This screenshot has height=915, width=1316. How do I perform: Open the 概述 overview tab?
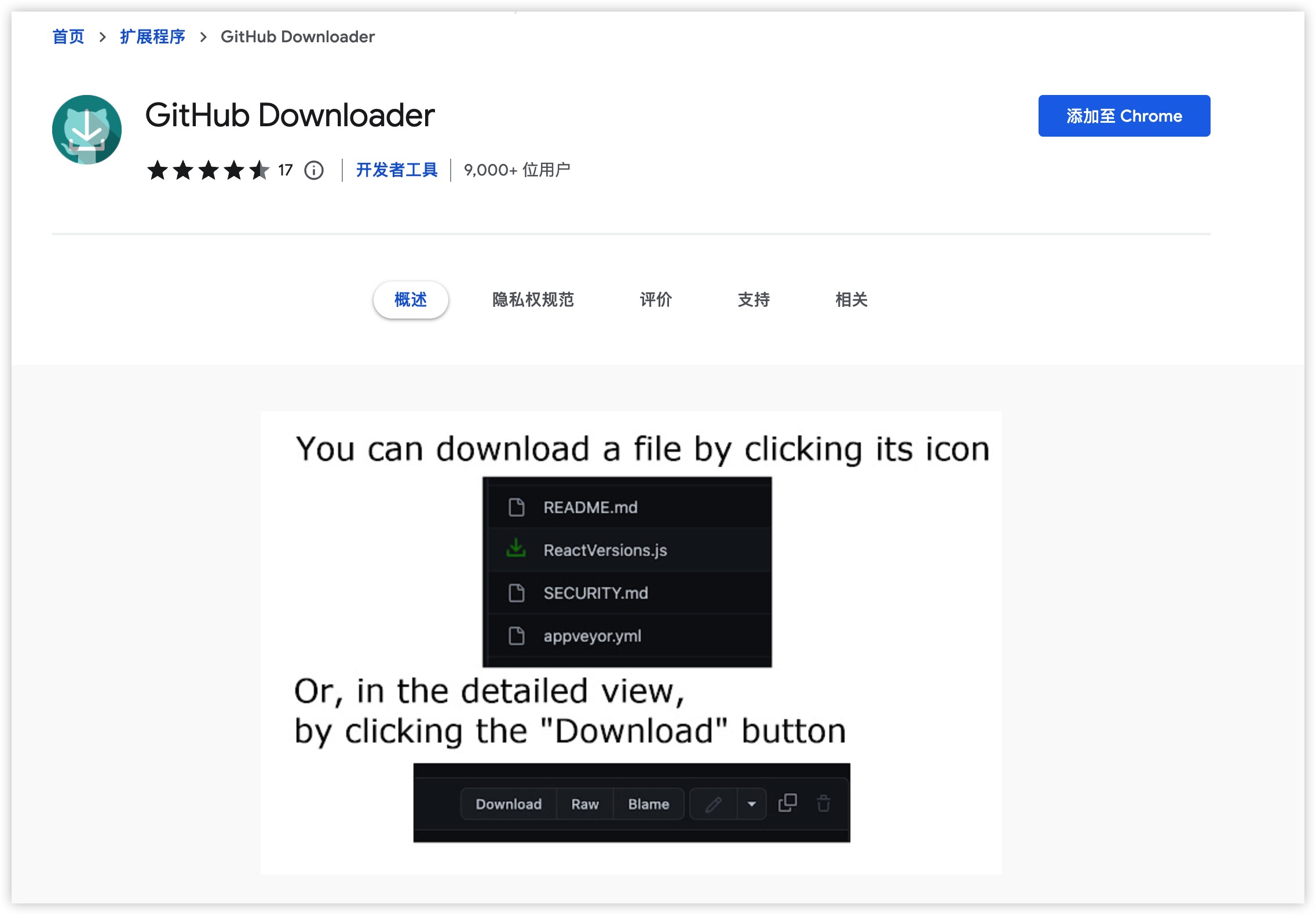pos(410,300)
